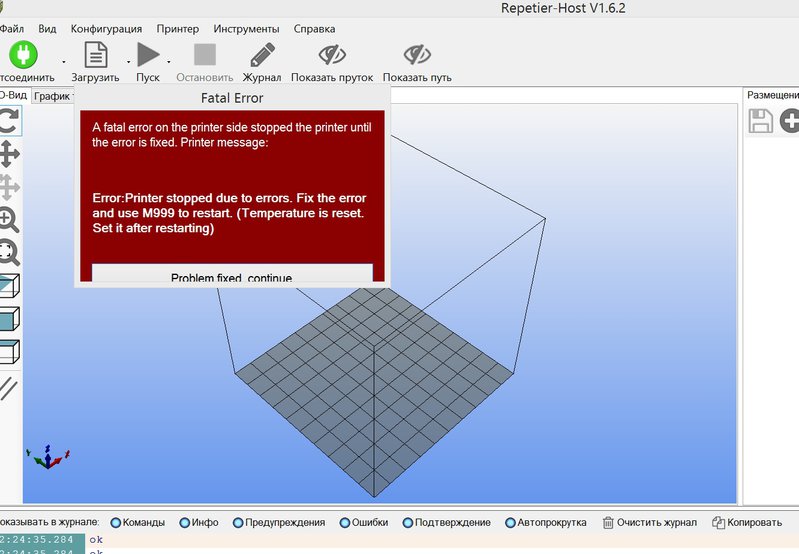Image resolution: width=799 pixels, height=554 pixels.
Task: Select the move viewpoint arrows tool
Action: pos(9,153)
